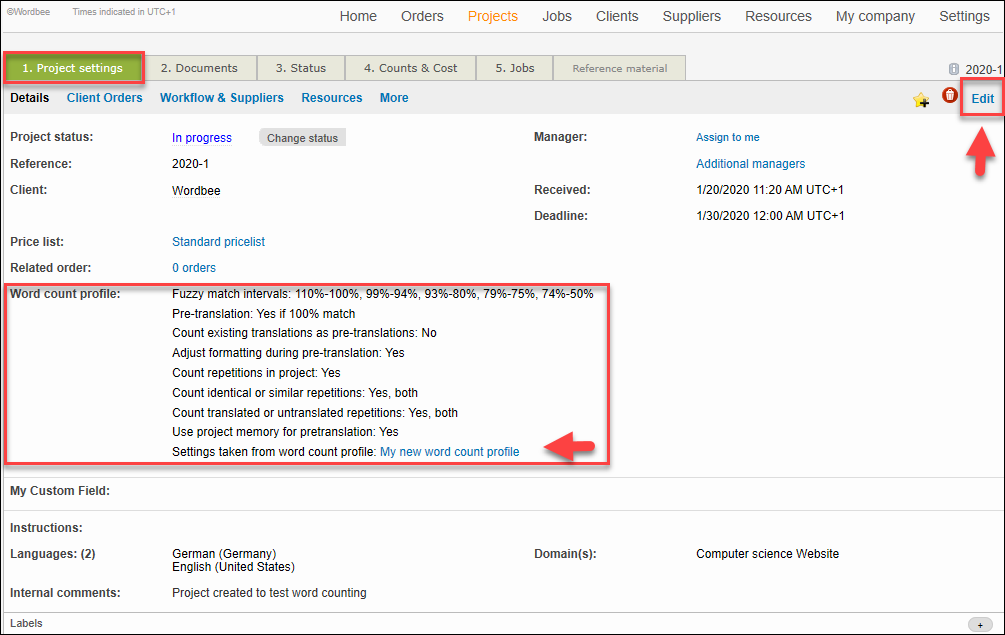
Task: Open the Reference material tab
Action: pyautogui.click(x=619, y=68)
